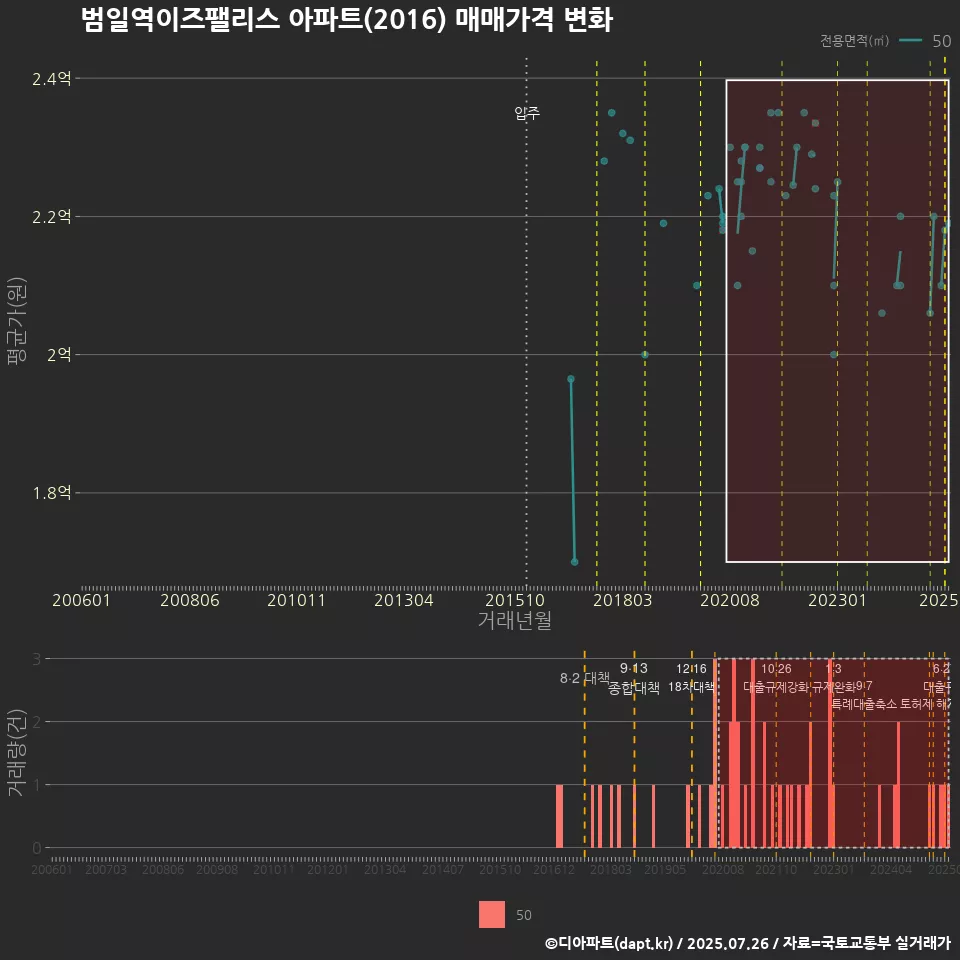Click the volume axis label 3
Screen dimensions: 960x960
point(37,659)
